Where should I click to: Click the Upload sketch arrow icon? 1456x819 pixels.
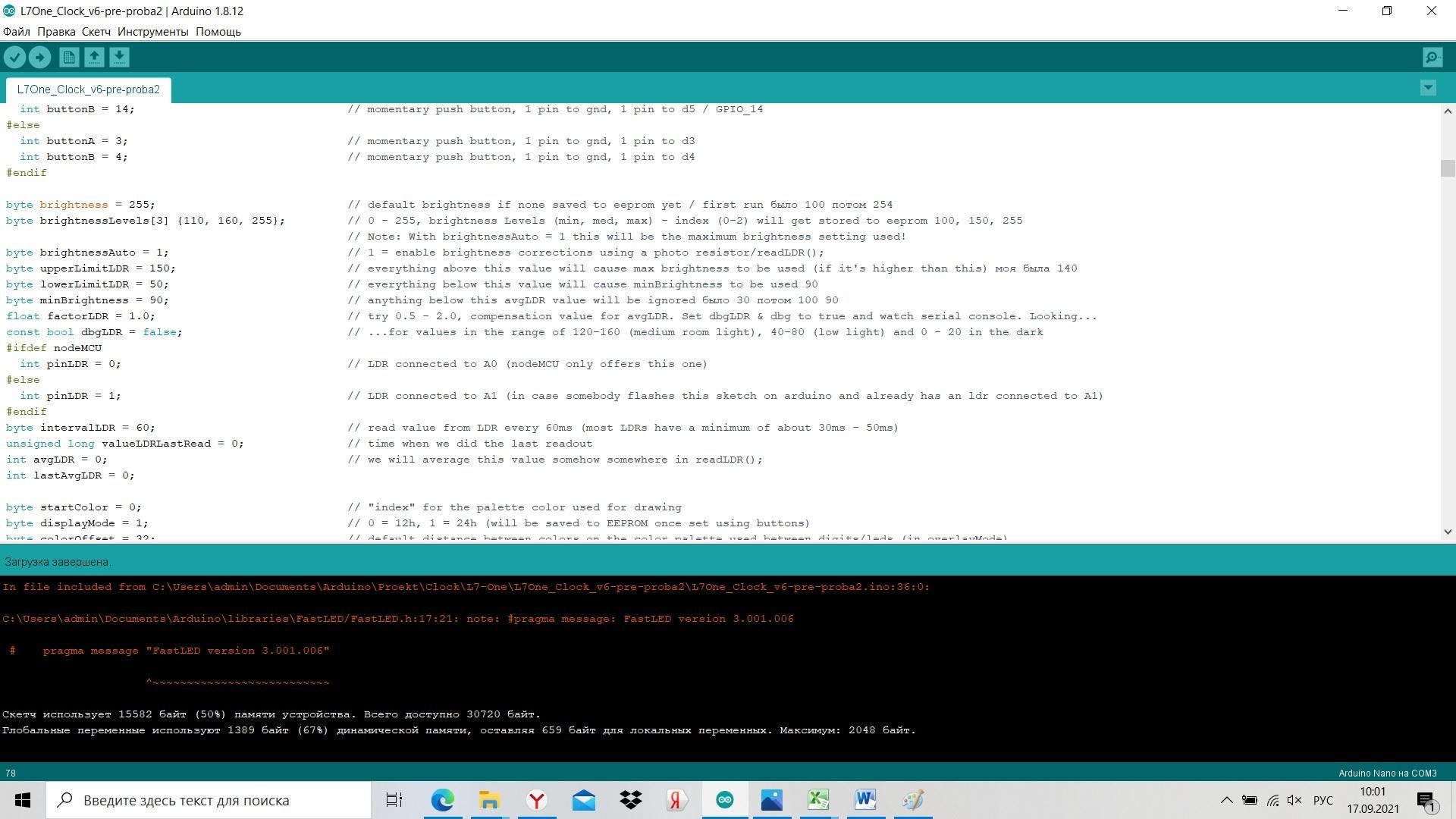(39, 58)
